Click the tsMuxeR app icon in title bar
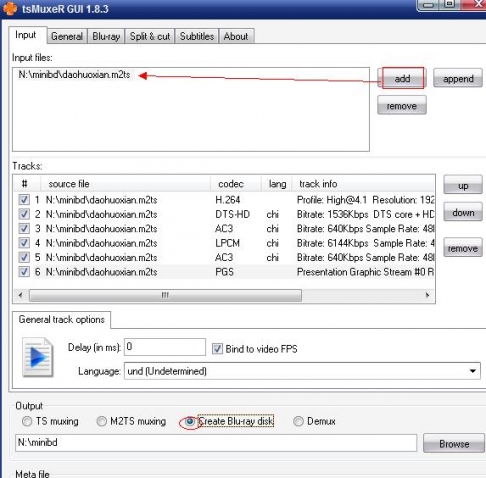486x478 pixels. click(9, 8)
